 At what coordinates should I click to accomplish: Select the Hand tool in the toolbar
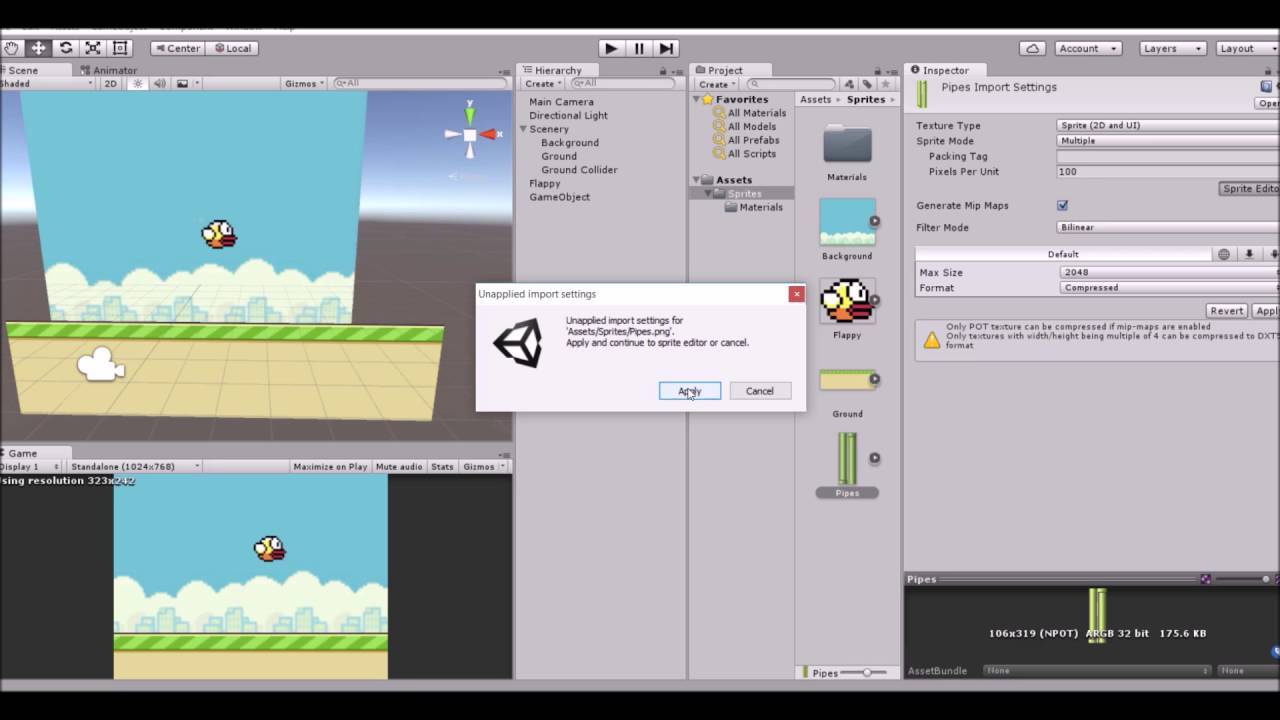pos(10,48)
